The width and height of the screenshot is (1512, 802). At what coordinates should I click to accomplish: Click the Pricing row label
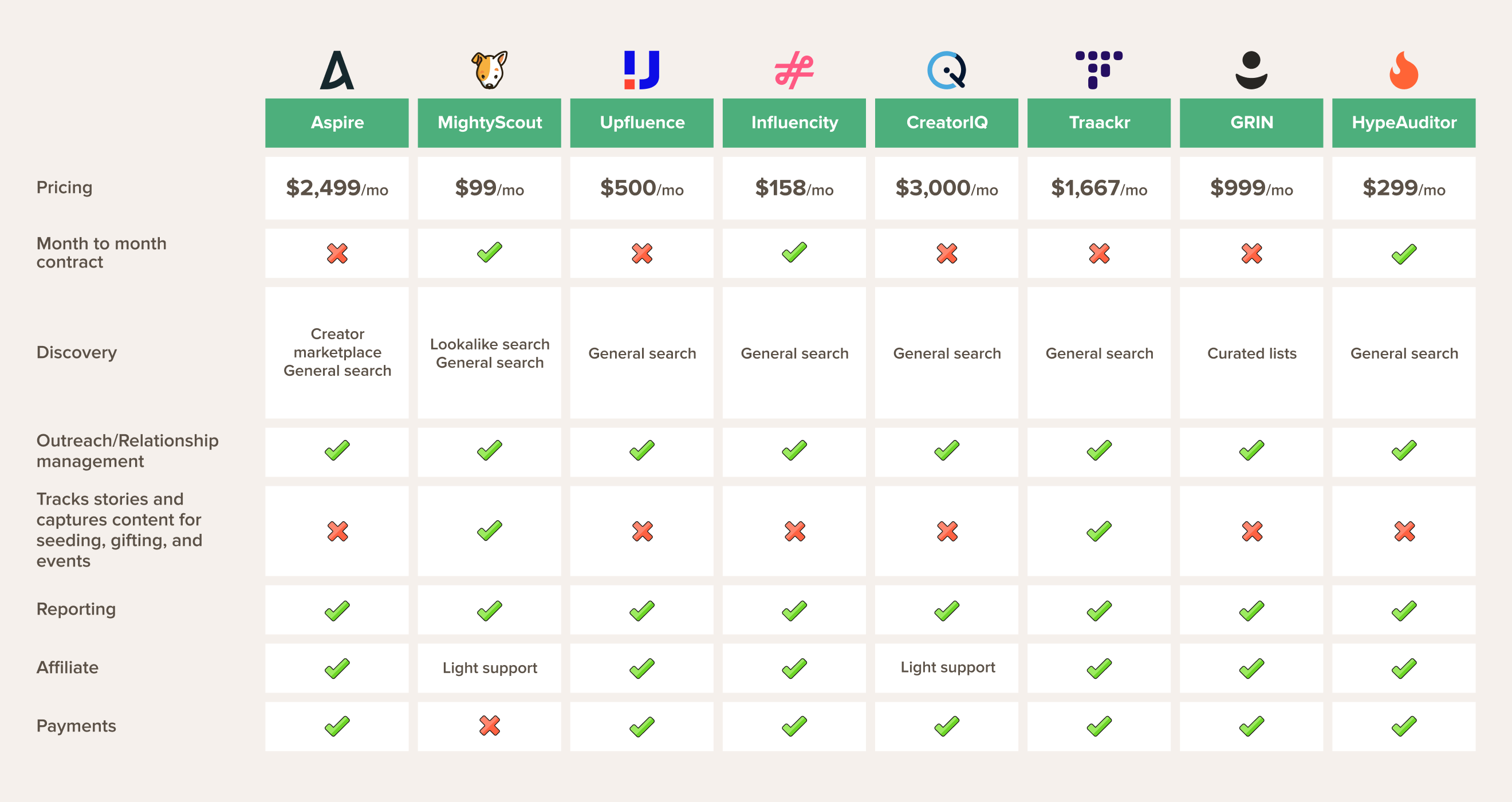tap(65, 187)
